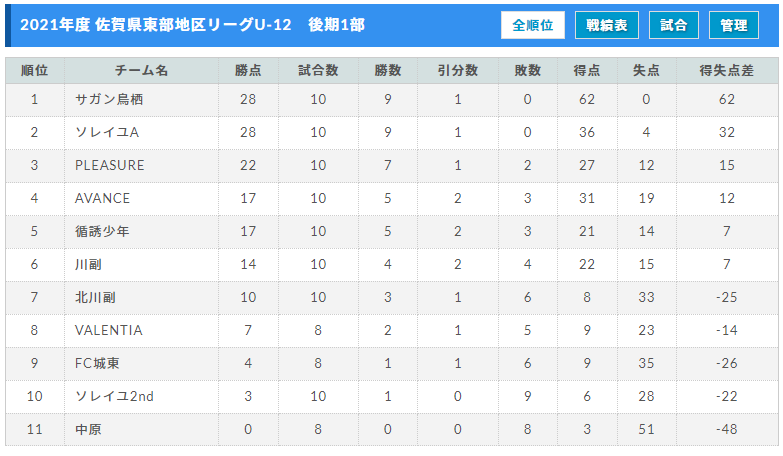Click the 試合数 column header
The image size is (783, 456).
point(318,70)
